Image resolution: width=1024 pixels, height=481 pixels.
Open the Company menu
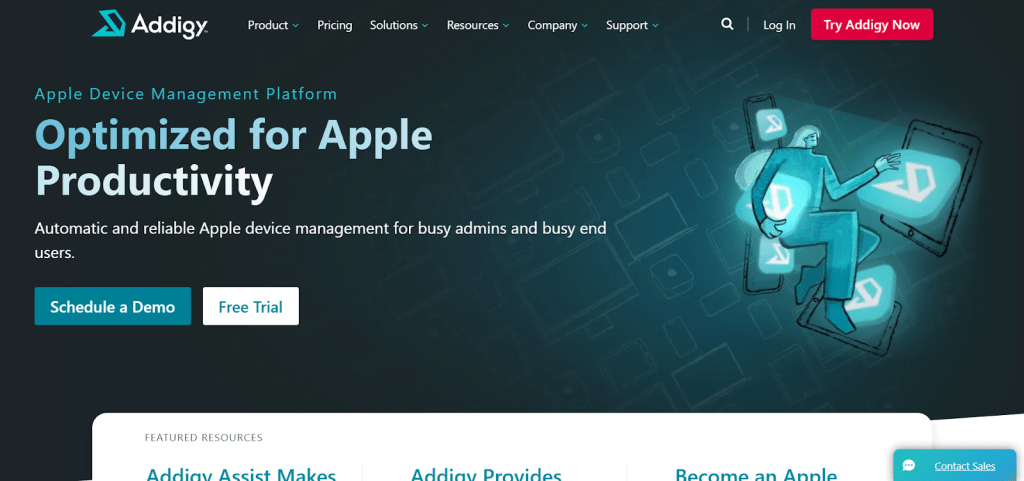click(557, 25)
